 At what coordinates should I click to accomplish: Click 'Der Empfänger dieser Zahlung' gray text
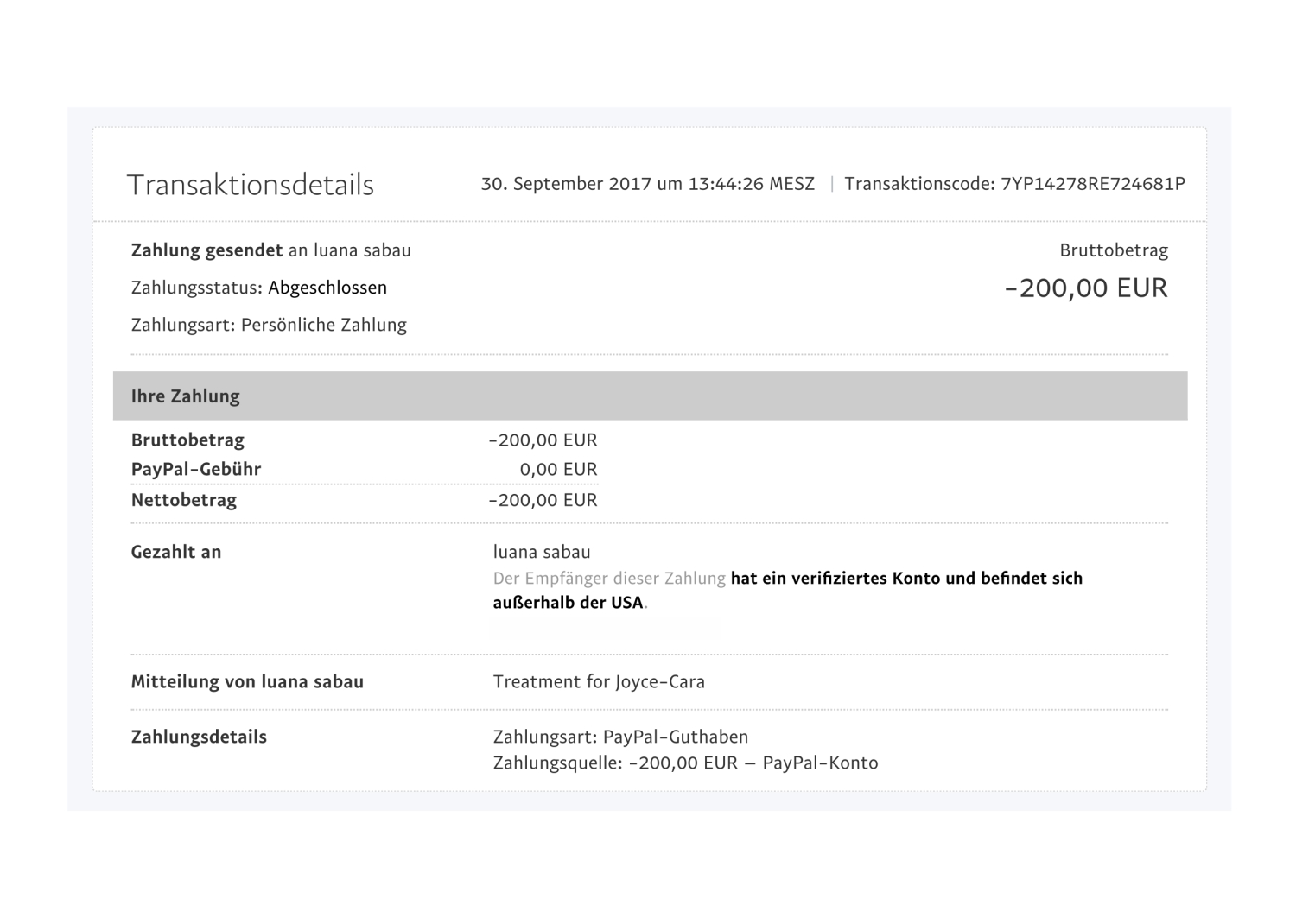[x=609, y=579]
